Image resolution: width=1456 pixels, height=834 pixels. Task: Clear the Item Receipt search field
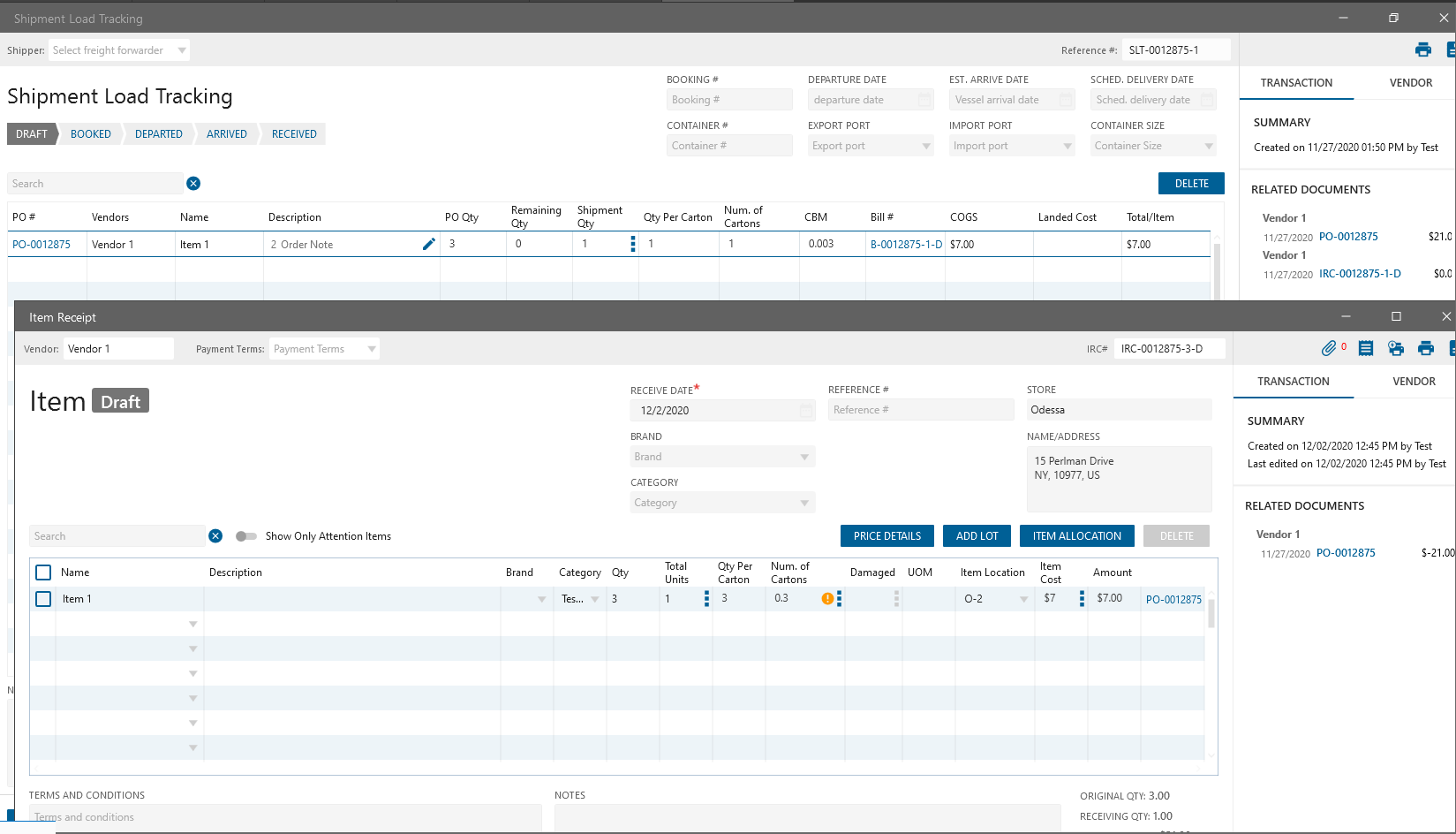pos(215,536)
